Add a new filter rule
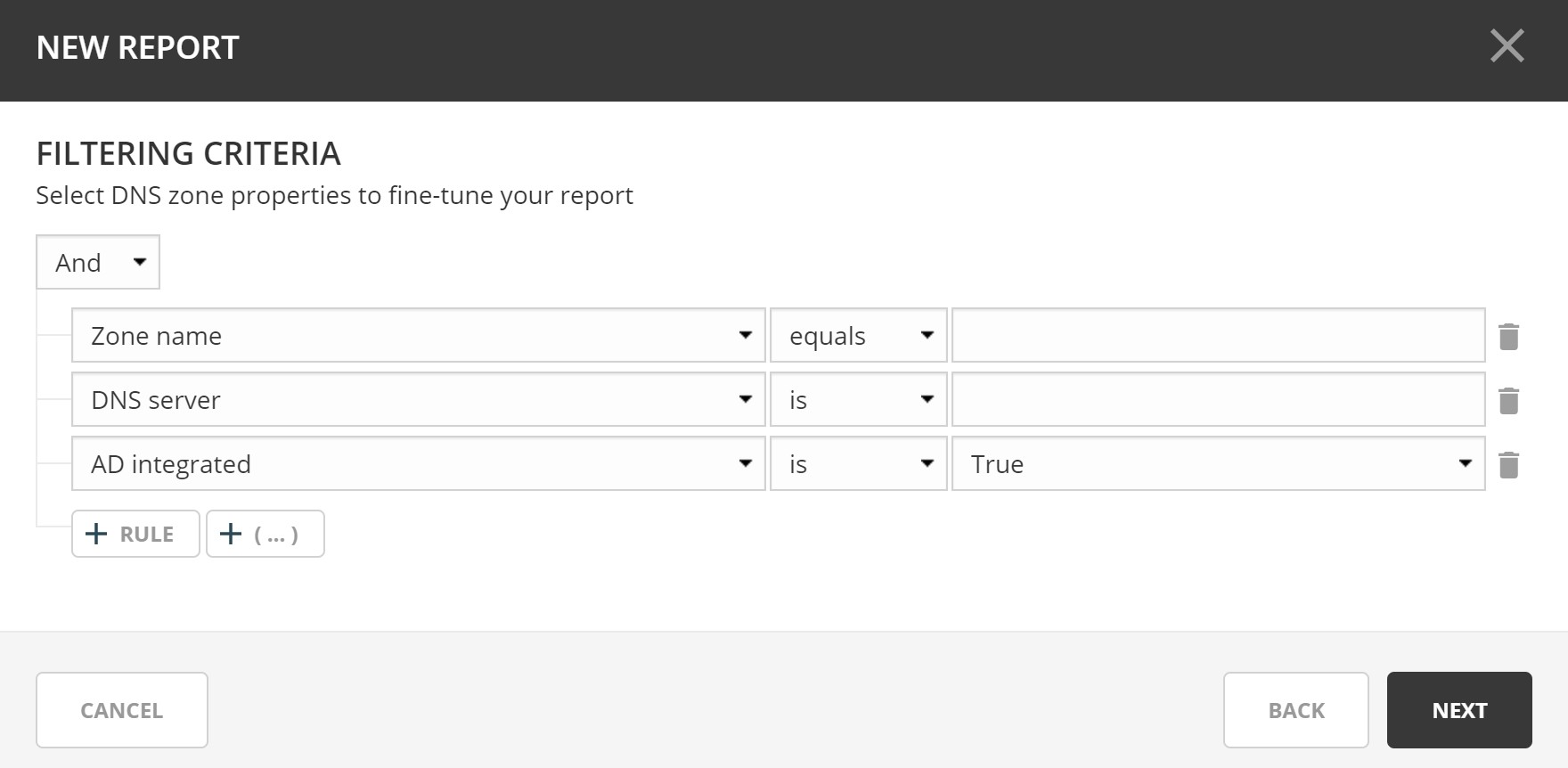Screen dimensions: 1568x768 point(135,534)
